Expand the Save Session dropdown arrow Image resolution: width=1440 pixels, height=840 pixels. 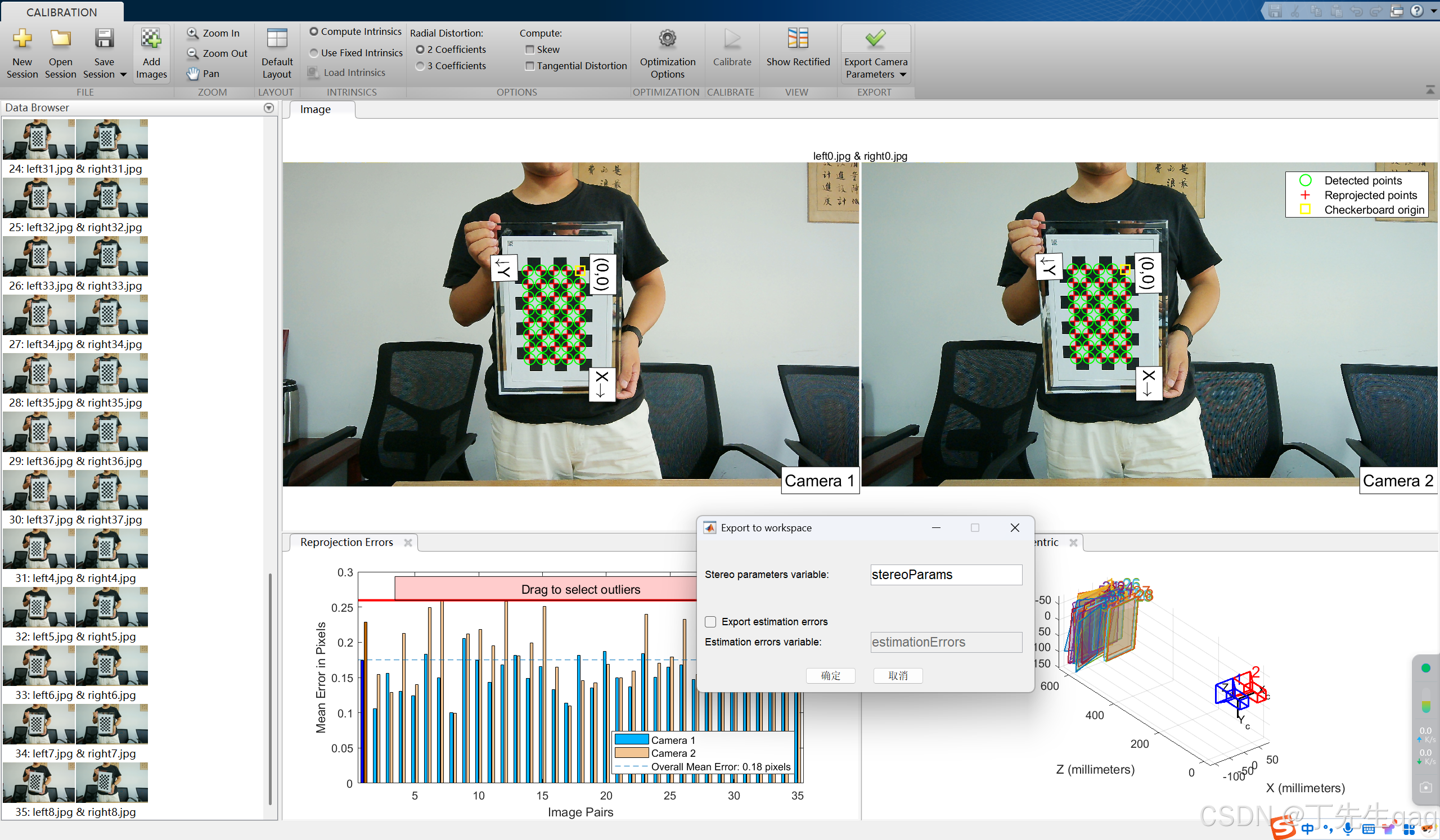123,75
